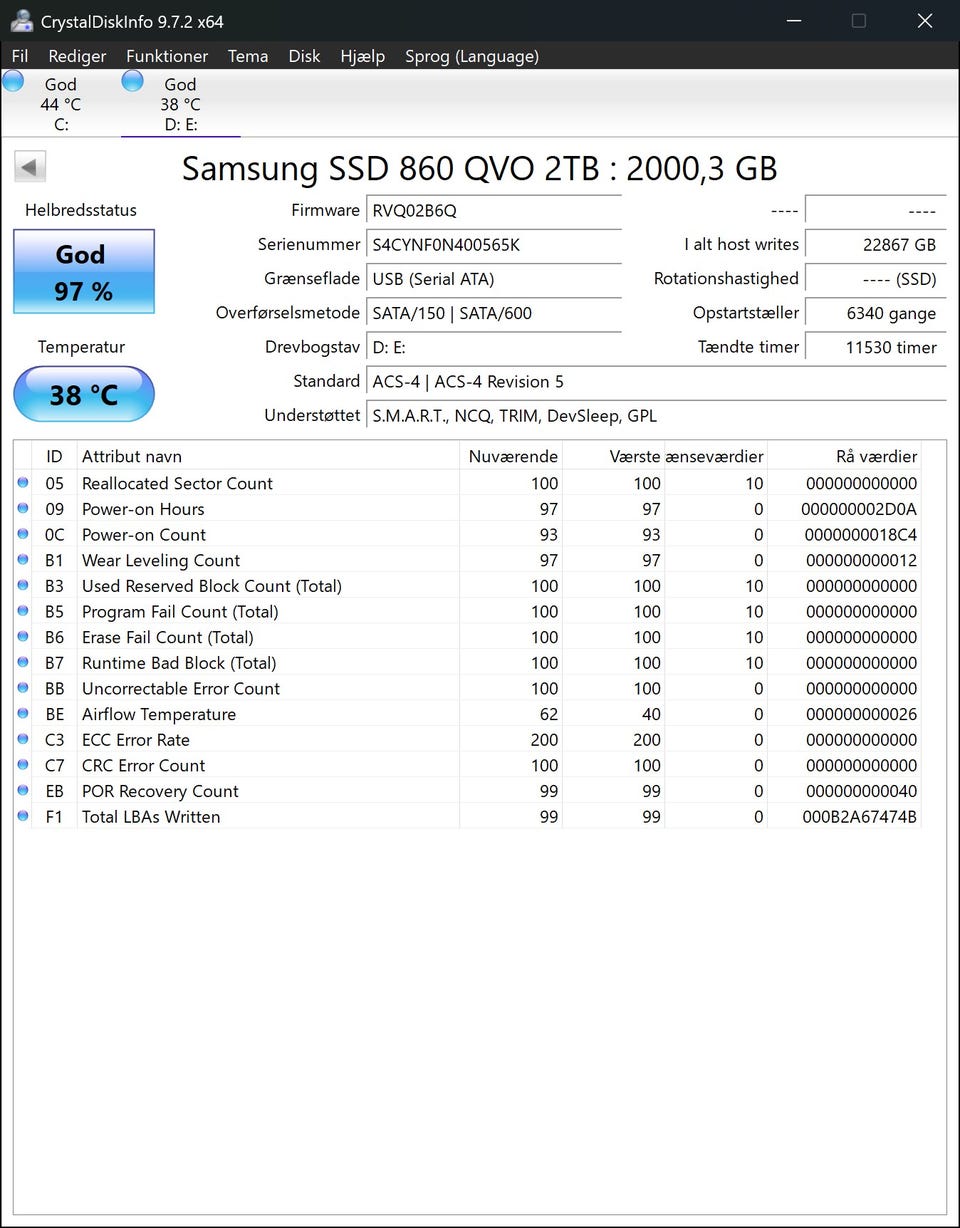
Task: Click the Opstartstæller value 6340 gange
Action: point(875,313)
